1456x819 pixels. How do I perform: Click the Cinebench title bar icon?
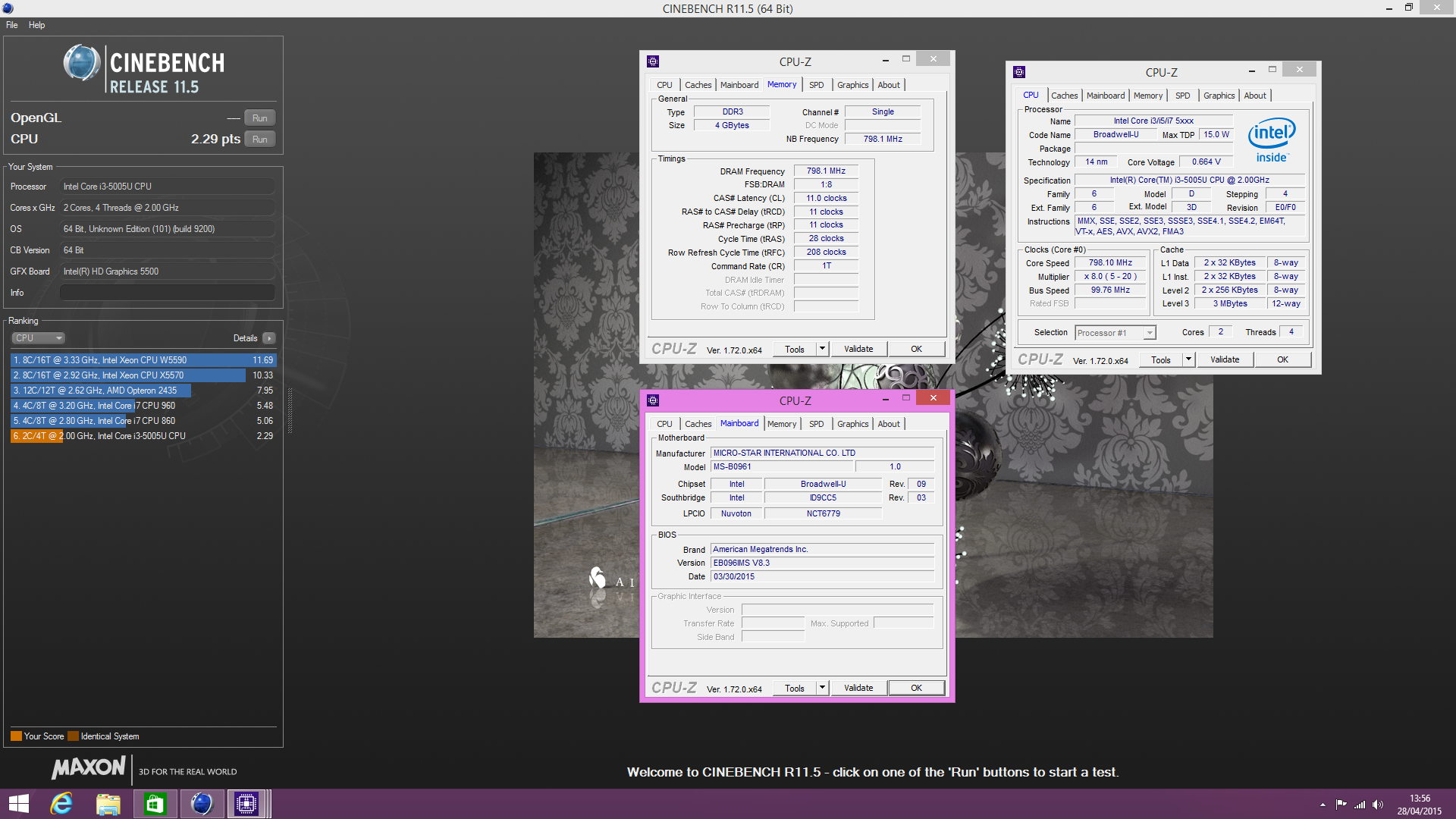8,8
